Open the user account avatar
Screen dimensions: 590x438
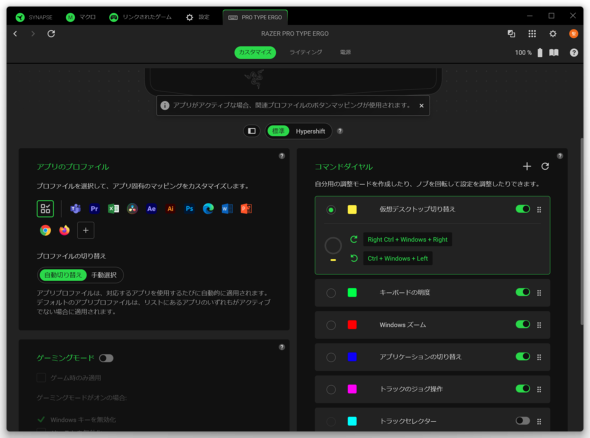point(573,34)
